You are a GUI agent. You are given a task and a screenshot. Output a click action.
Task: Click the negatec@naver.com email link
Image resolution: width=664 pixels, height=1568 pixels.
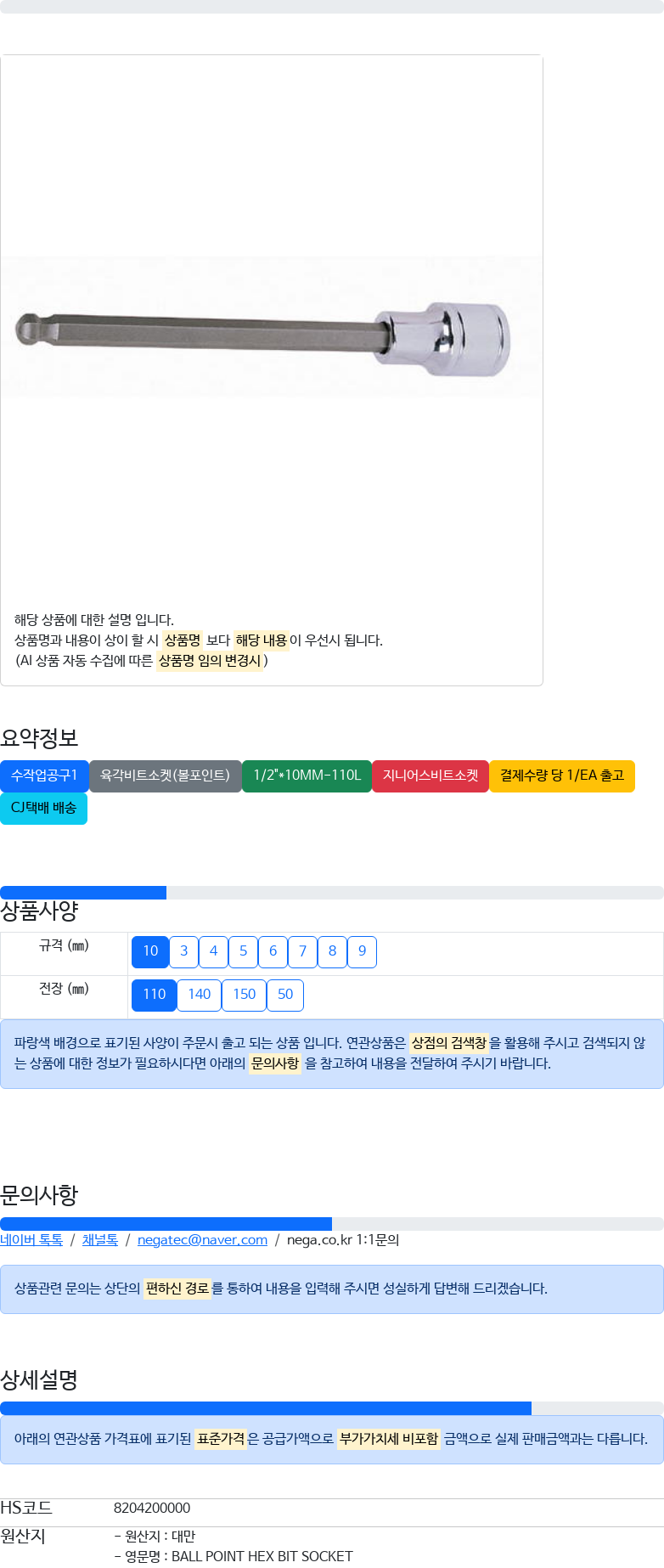pyautogui.click(x=202, y=1240)
